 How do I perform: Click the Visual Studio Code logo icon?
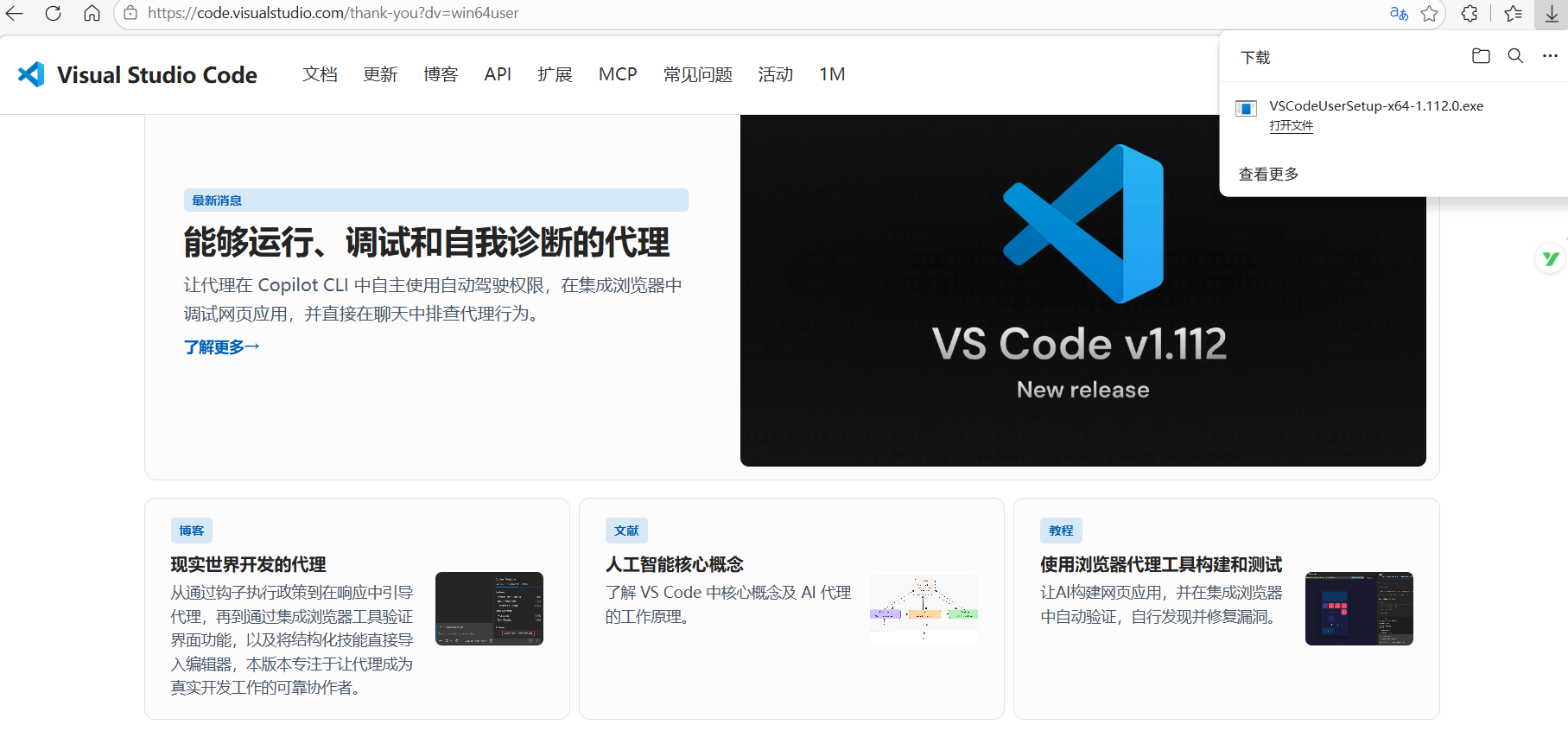pos(31,74)
